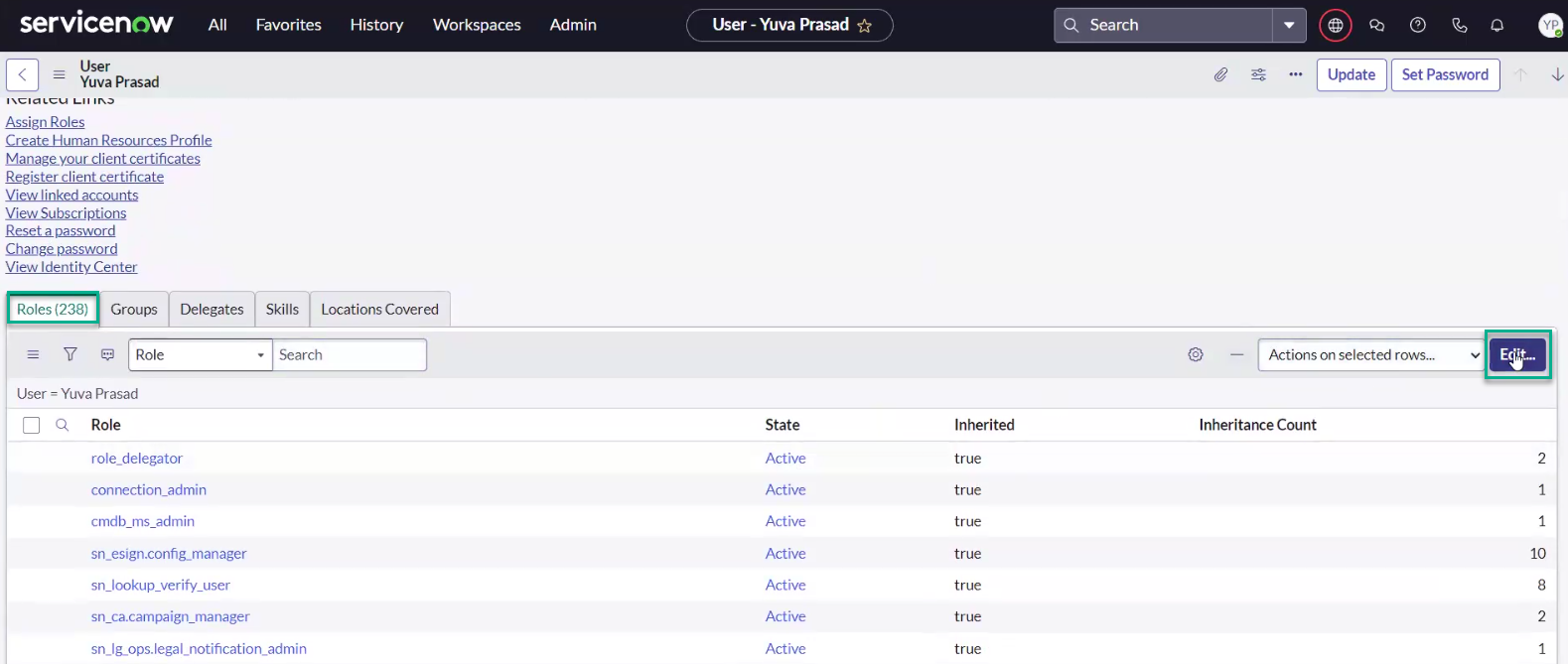Switch to the Delegates tab
Image resolution: width=1568 pixels, height=664 pixels.
tap(212, 309)
